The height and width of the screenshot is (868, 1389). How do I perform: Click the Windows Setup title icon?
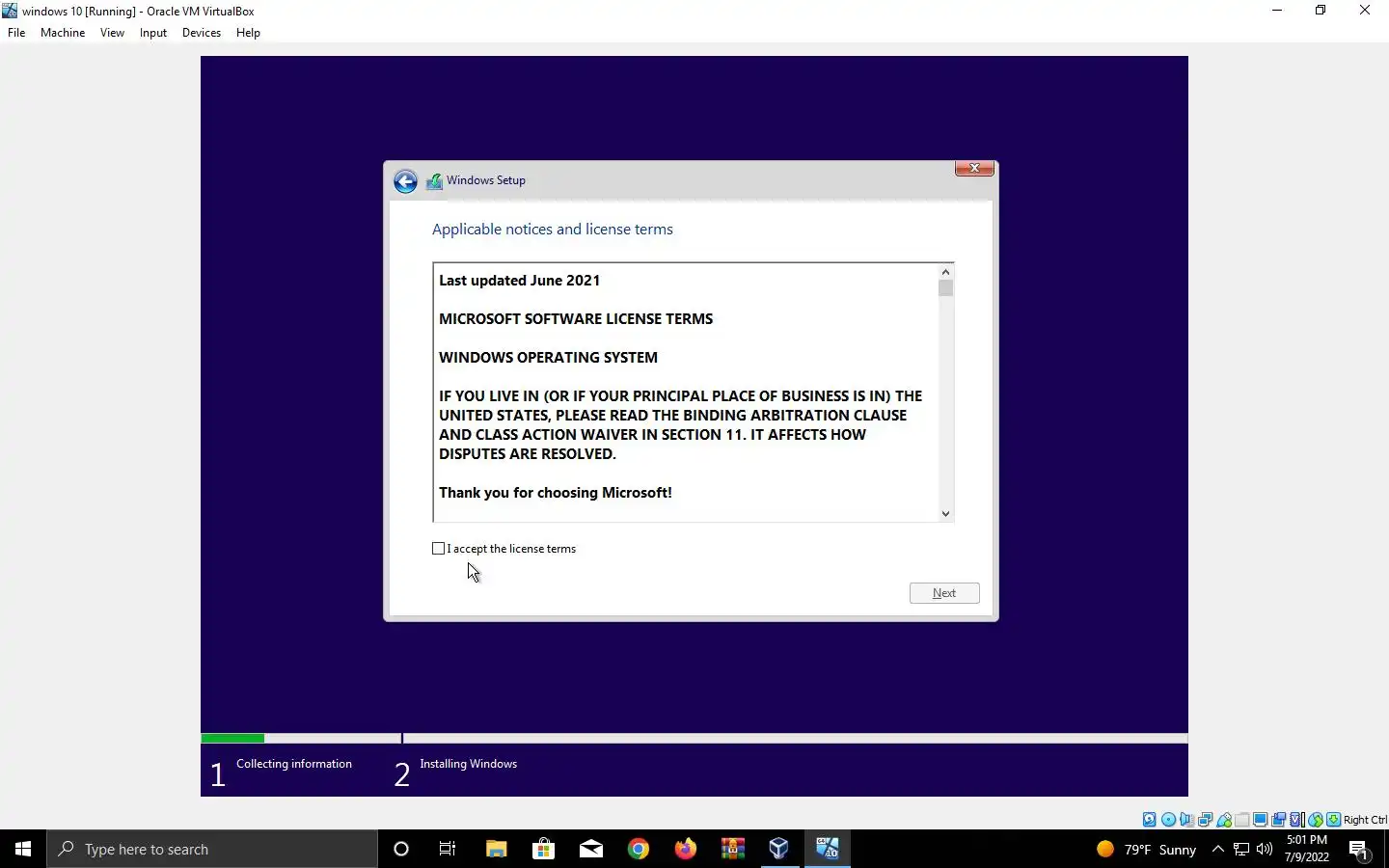(434, 181)
